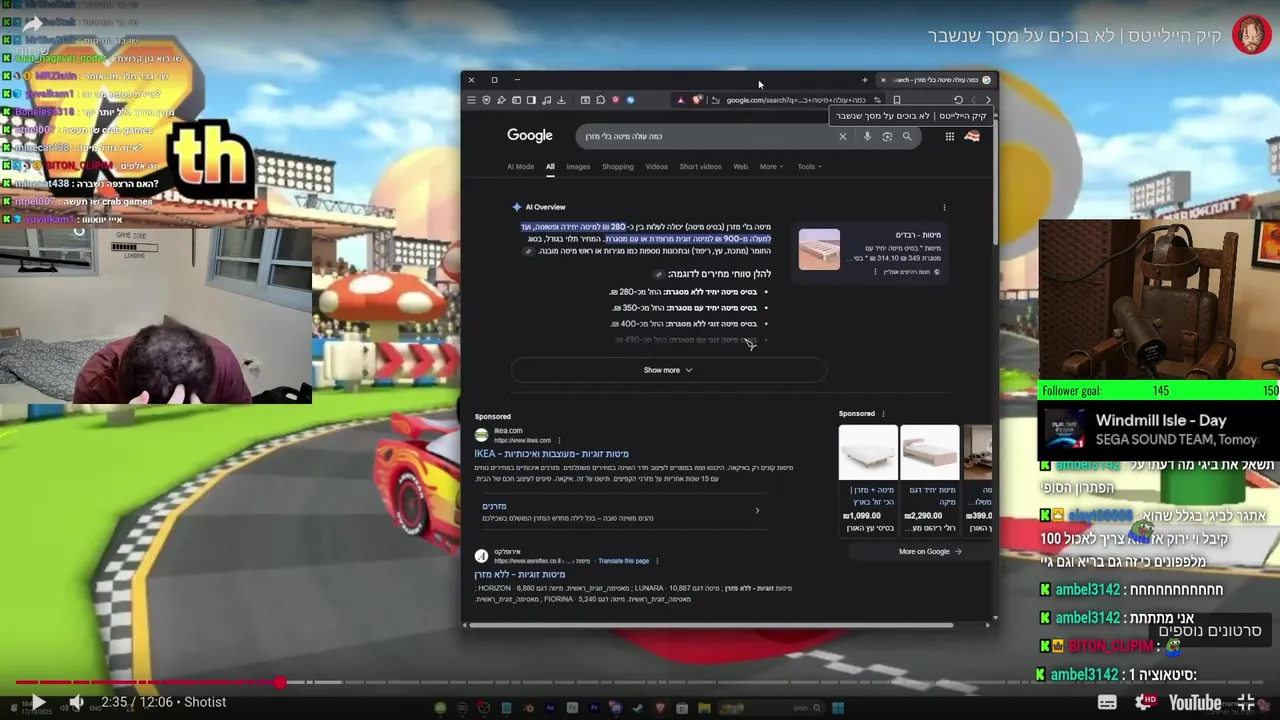
Task: Switch to Web results tab
Action: coord(740,166)
